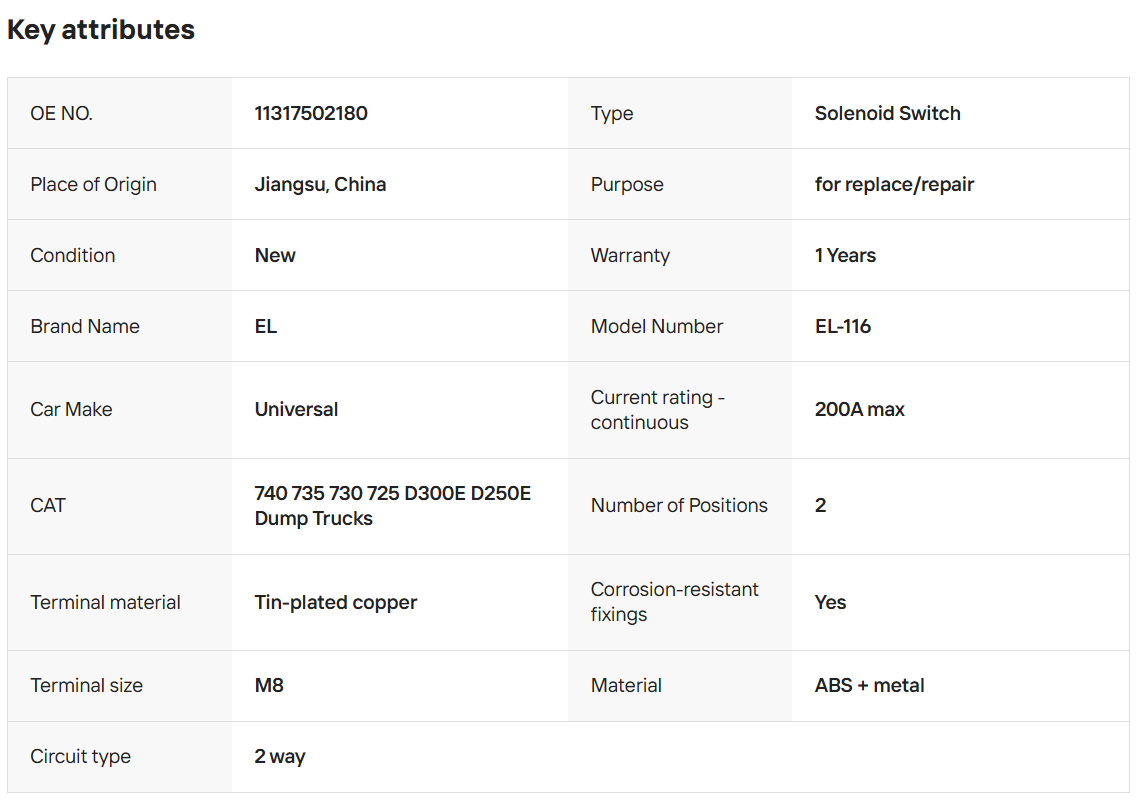The image size is (1138, 800).
Task: Click the Terminal material label
Action: (105, 602)
